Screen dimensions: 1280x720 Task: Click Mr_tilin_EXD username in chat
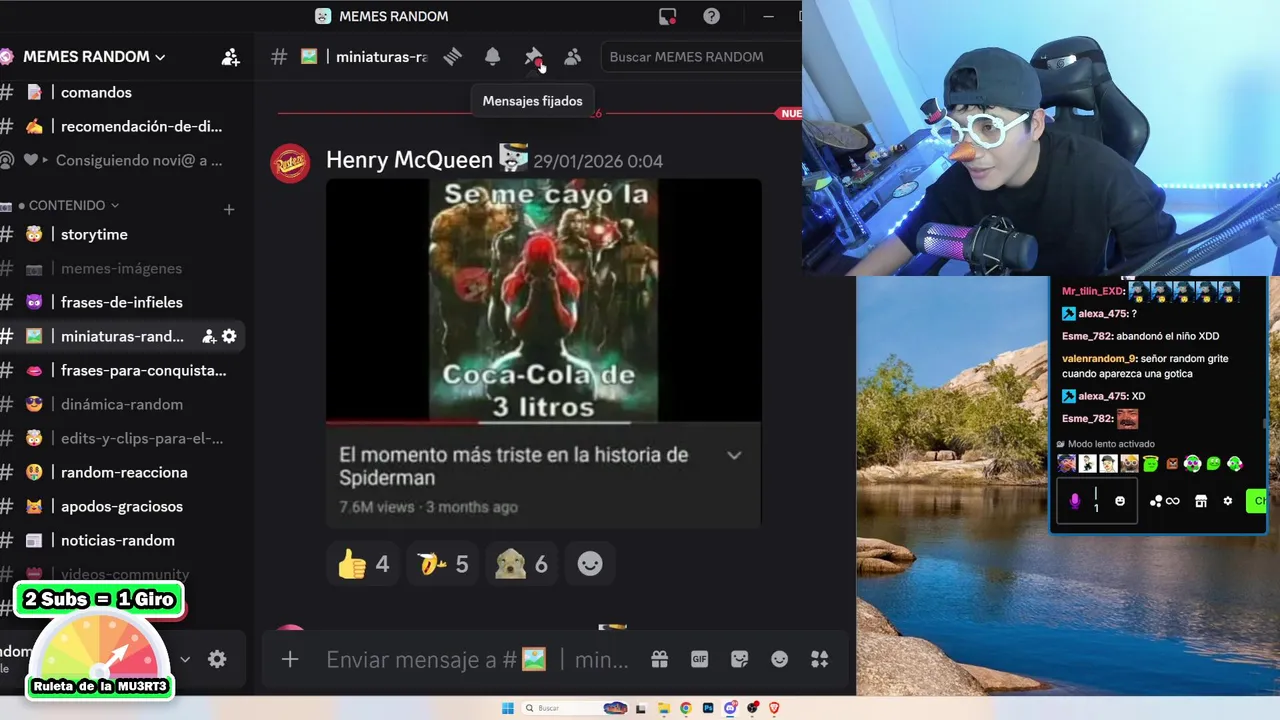tap(1093, 291)
